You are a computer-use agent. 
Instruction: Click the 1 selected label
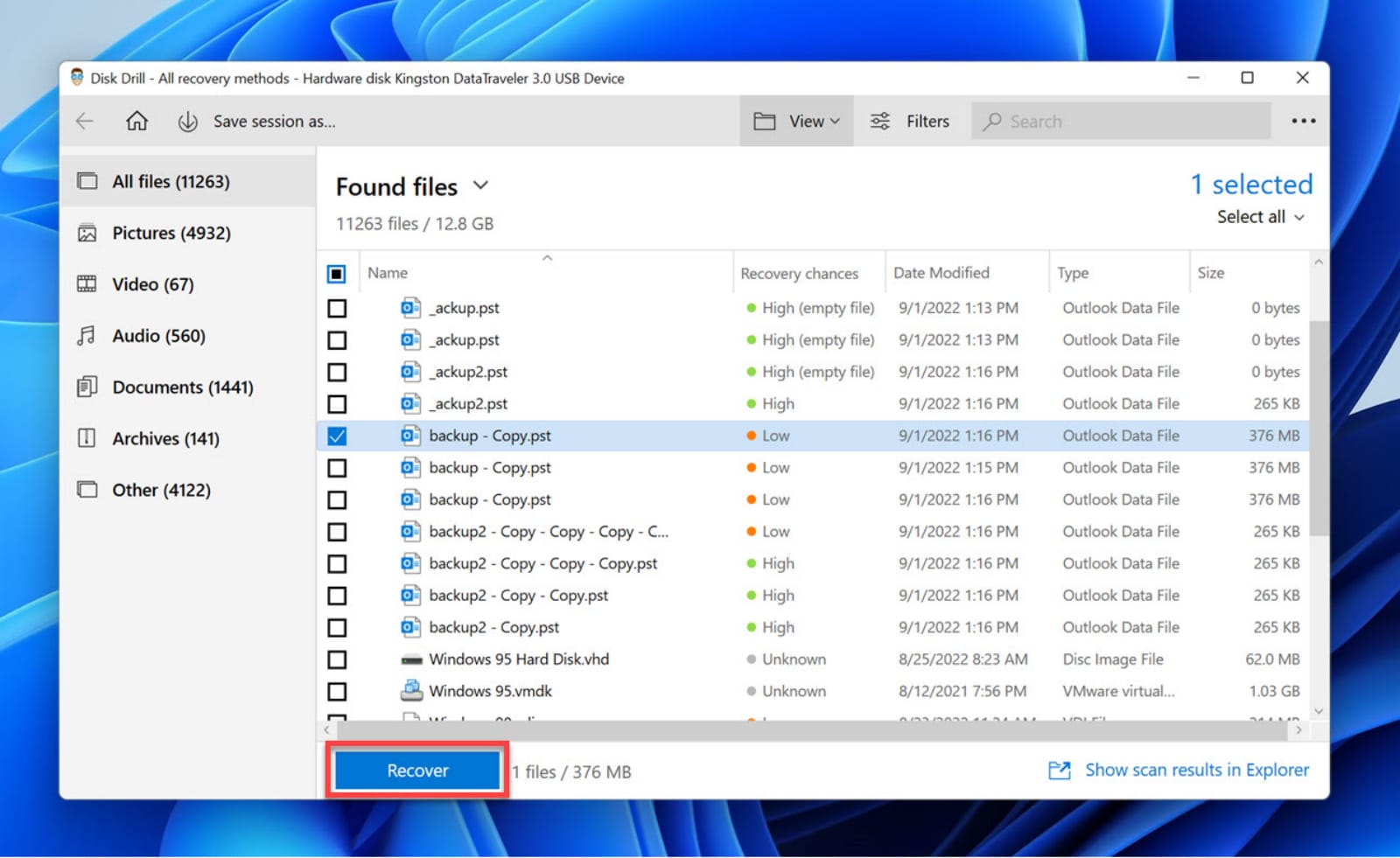1251,184
